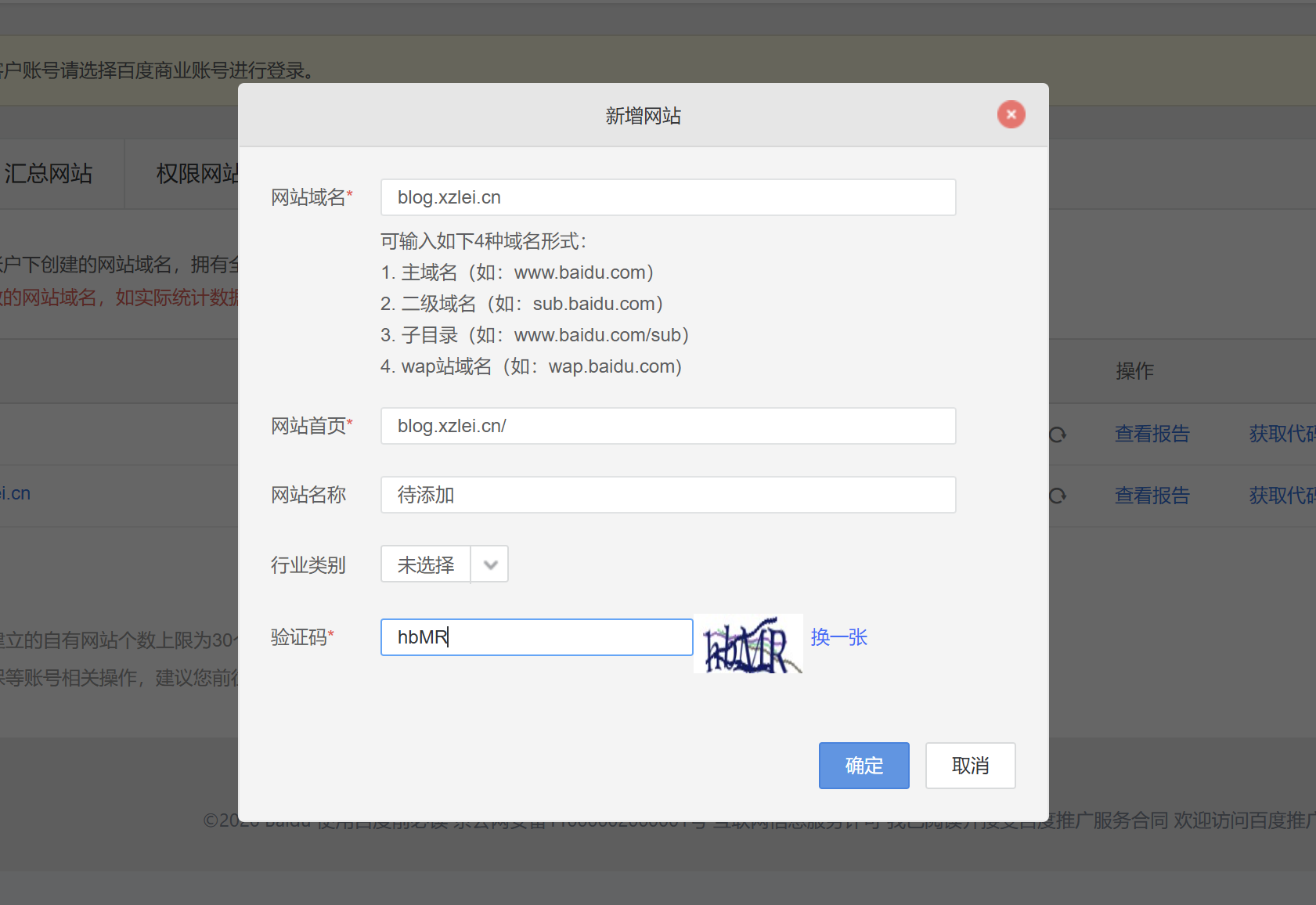Click the refresh icon in first table row
1316x905 pixels.
tap(1058, 434)
